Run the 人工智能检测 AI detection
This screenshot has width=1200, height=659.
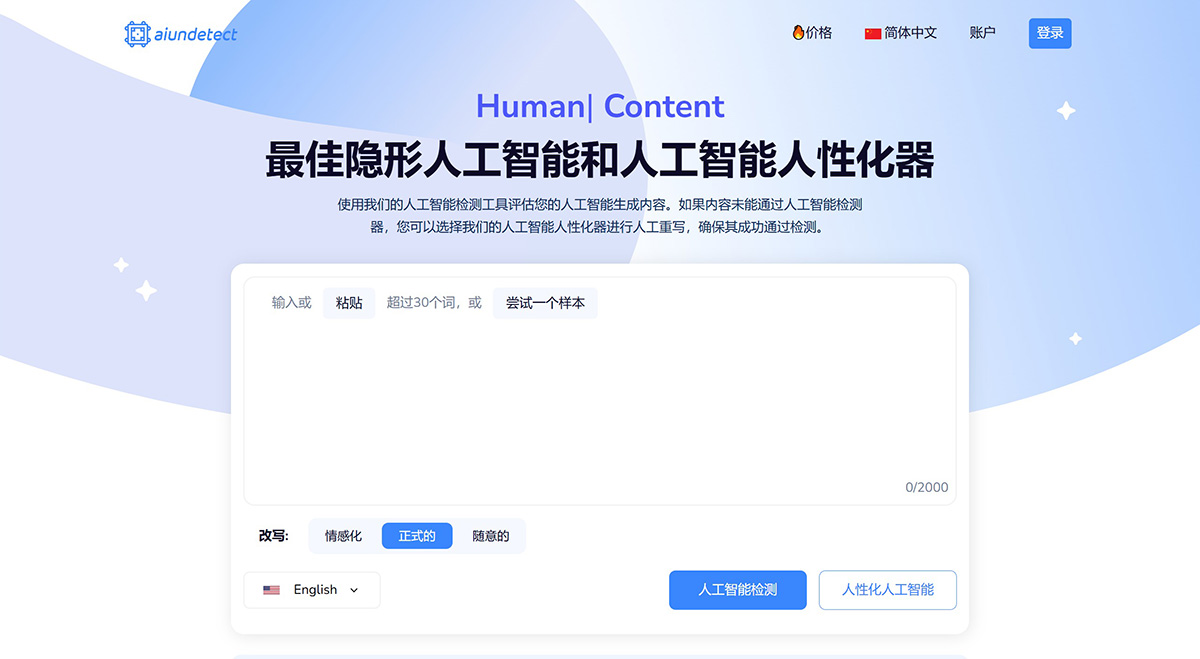tap(737, 590)
